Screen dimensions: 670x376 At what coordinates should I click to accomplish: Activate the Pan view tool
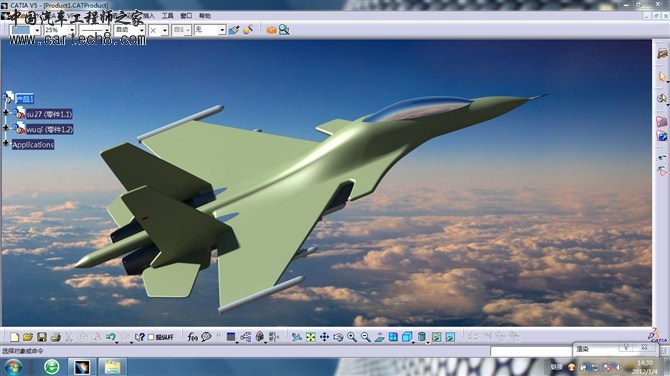point(324,337)
